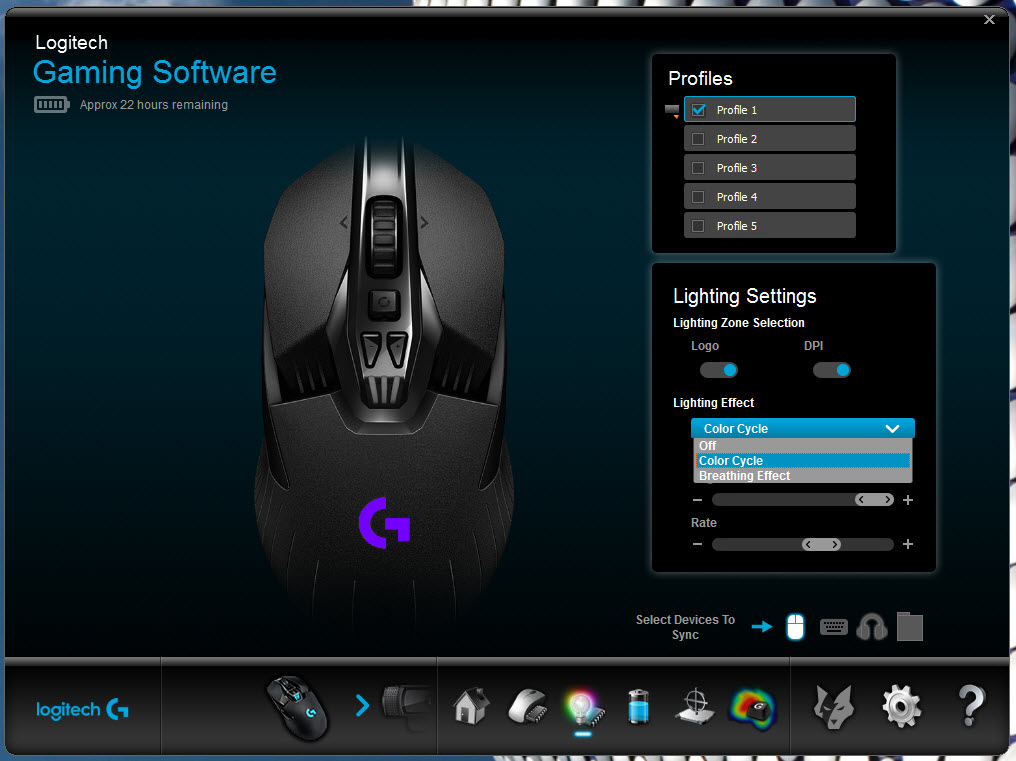Click the profile storage icon beside Profile 1

click(x=672, y=111)
